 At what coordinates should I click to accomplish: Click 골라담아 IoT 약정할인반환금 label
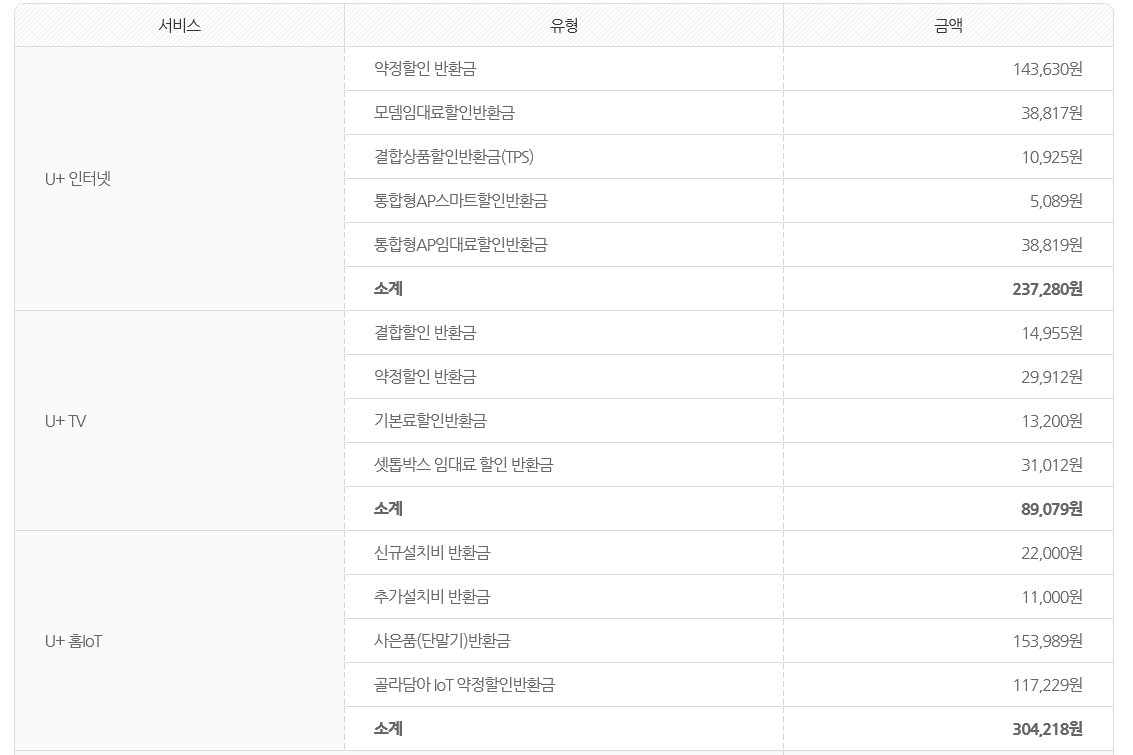(464, 685)
